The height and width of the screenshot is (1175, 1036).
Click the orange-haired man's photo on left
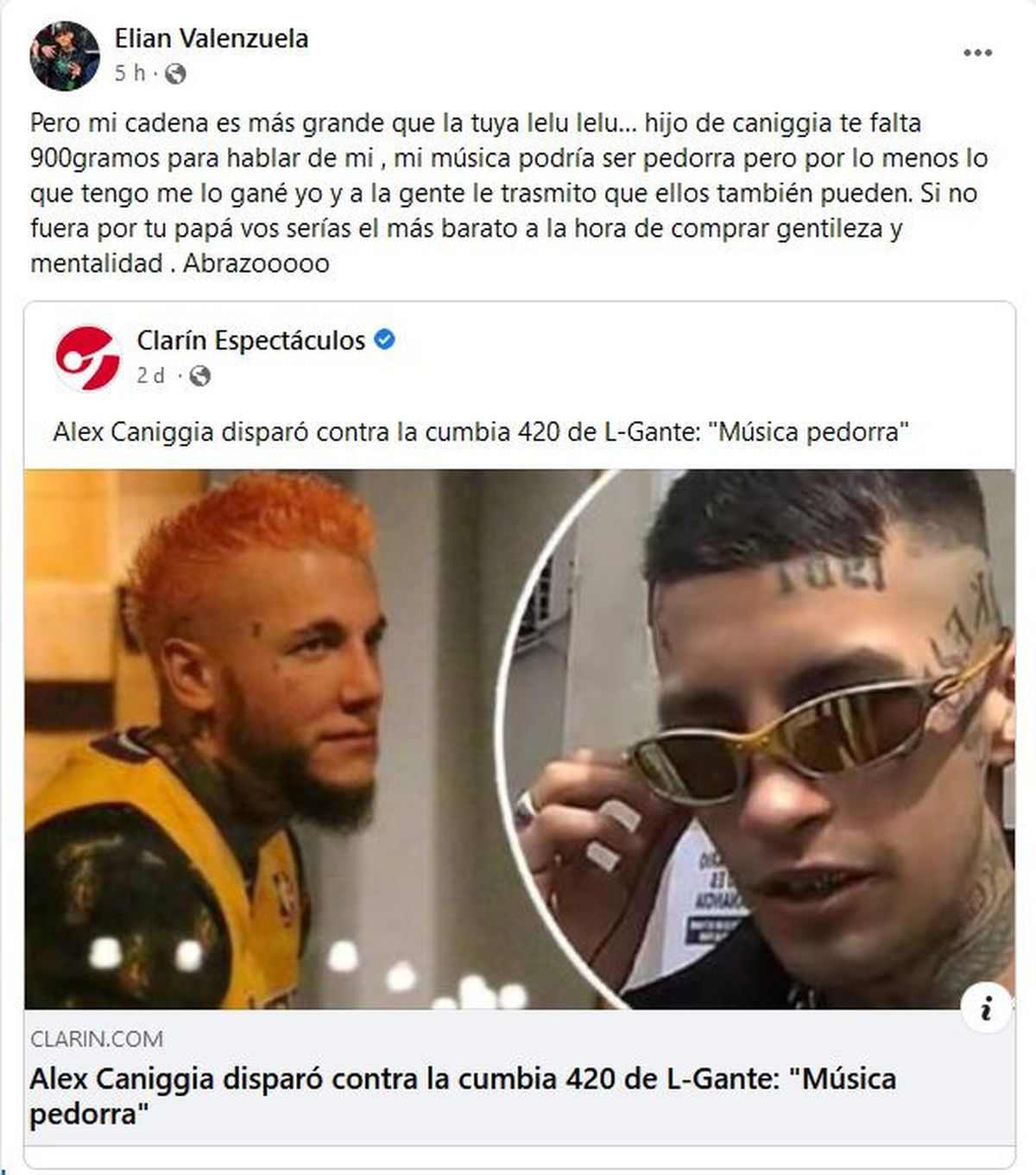(x=259, y=739)
